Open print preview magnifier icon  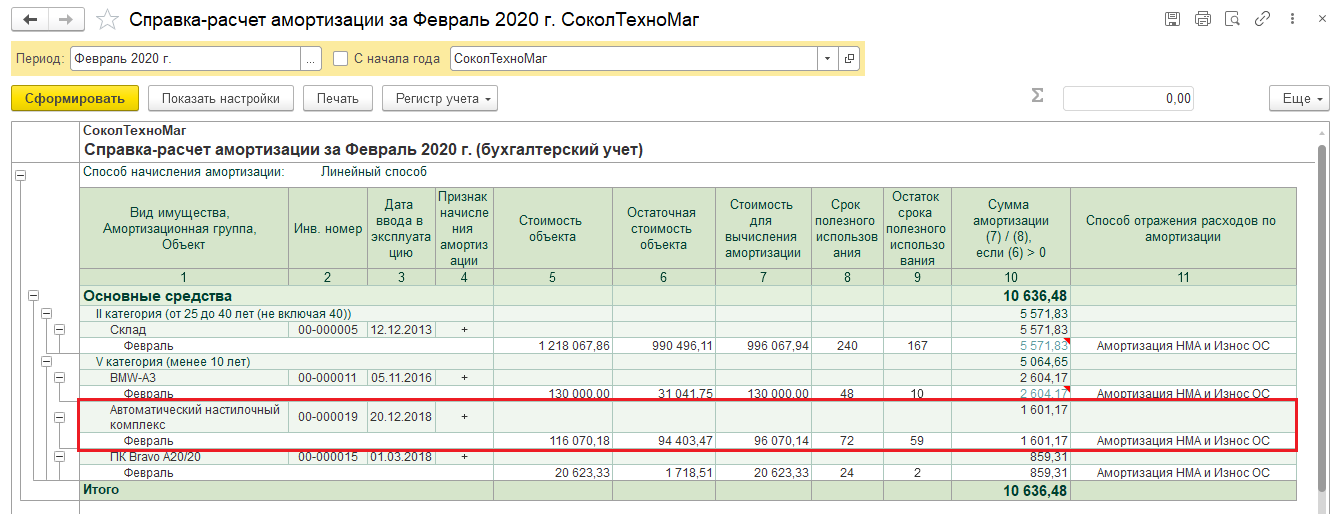pos(1232,20)
